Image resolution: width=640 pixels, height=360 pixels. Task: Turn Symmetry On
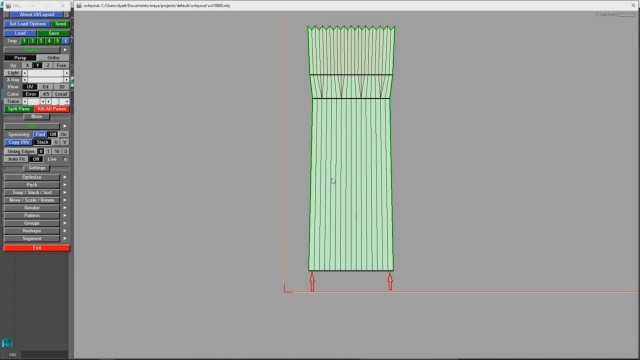point(64,134)
